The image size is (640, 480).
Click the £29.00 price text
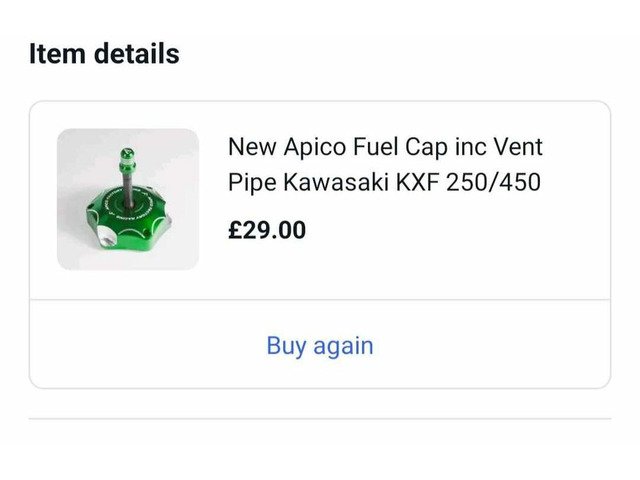pos(267,230)
